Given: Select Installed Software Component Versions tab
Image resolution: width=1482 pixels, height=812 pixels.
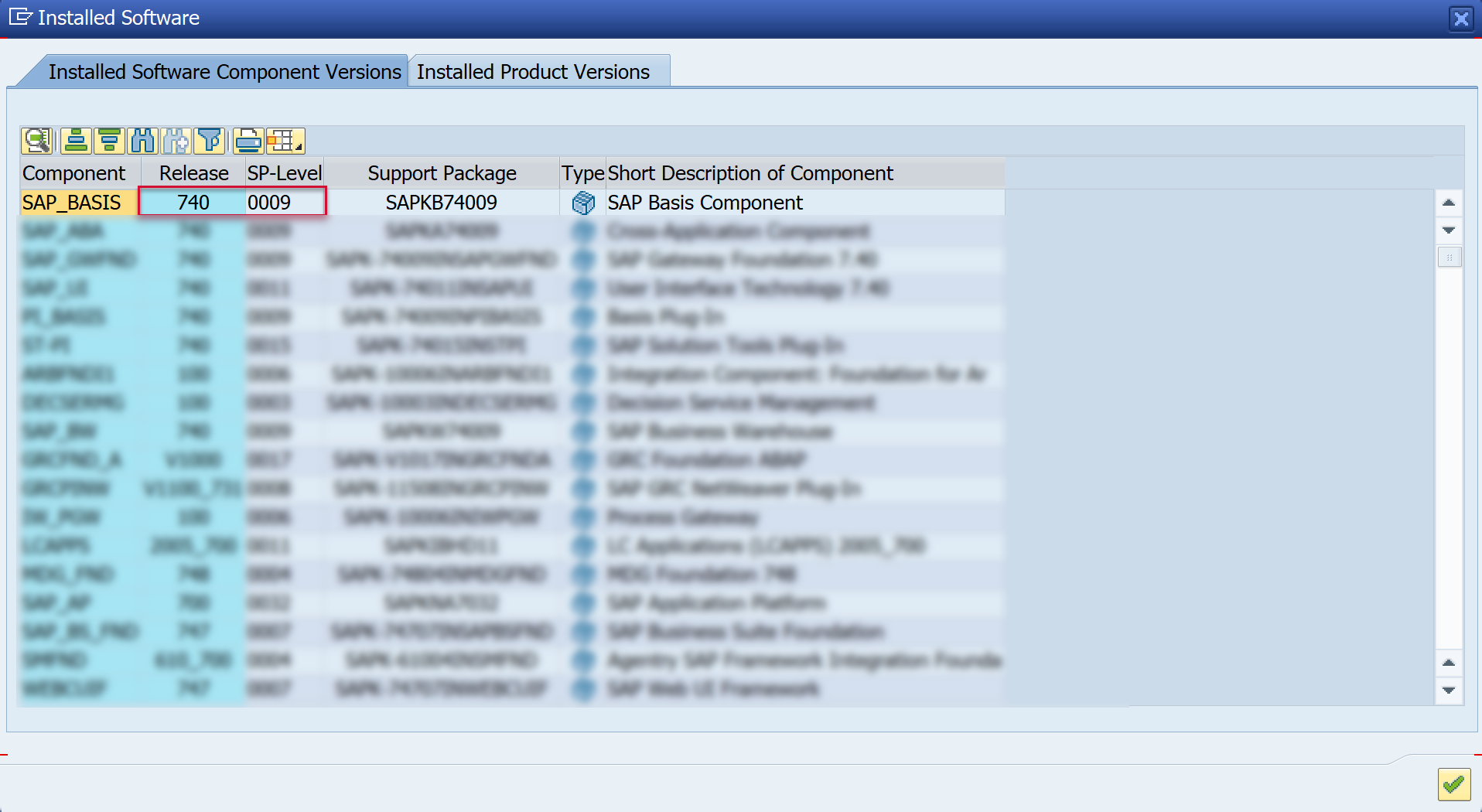Looking at the screenshot, I should [x=224, y=72].
